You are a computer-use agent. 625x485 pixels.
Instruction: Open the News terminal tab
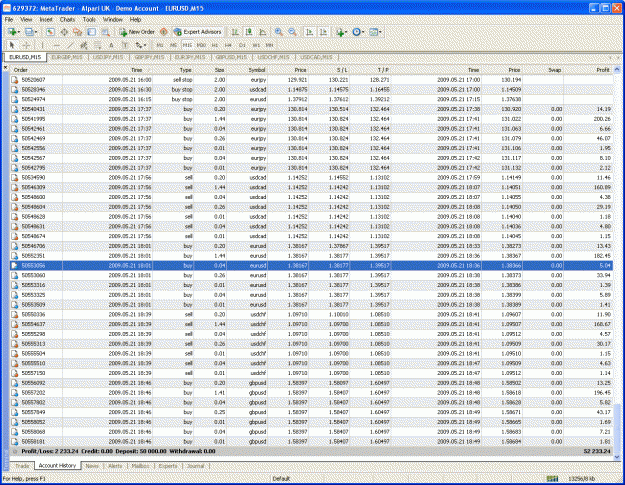pyautogui.click(x=92, y=465)
